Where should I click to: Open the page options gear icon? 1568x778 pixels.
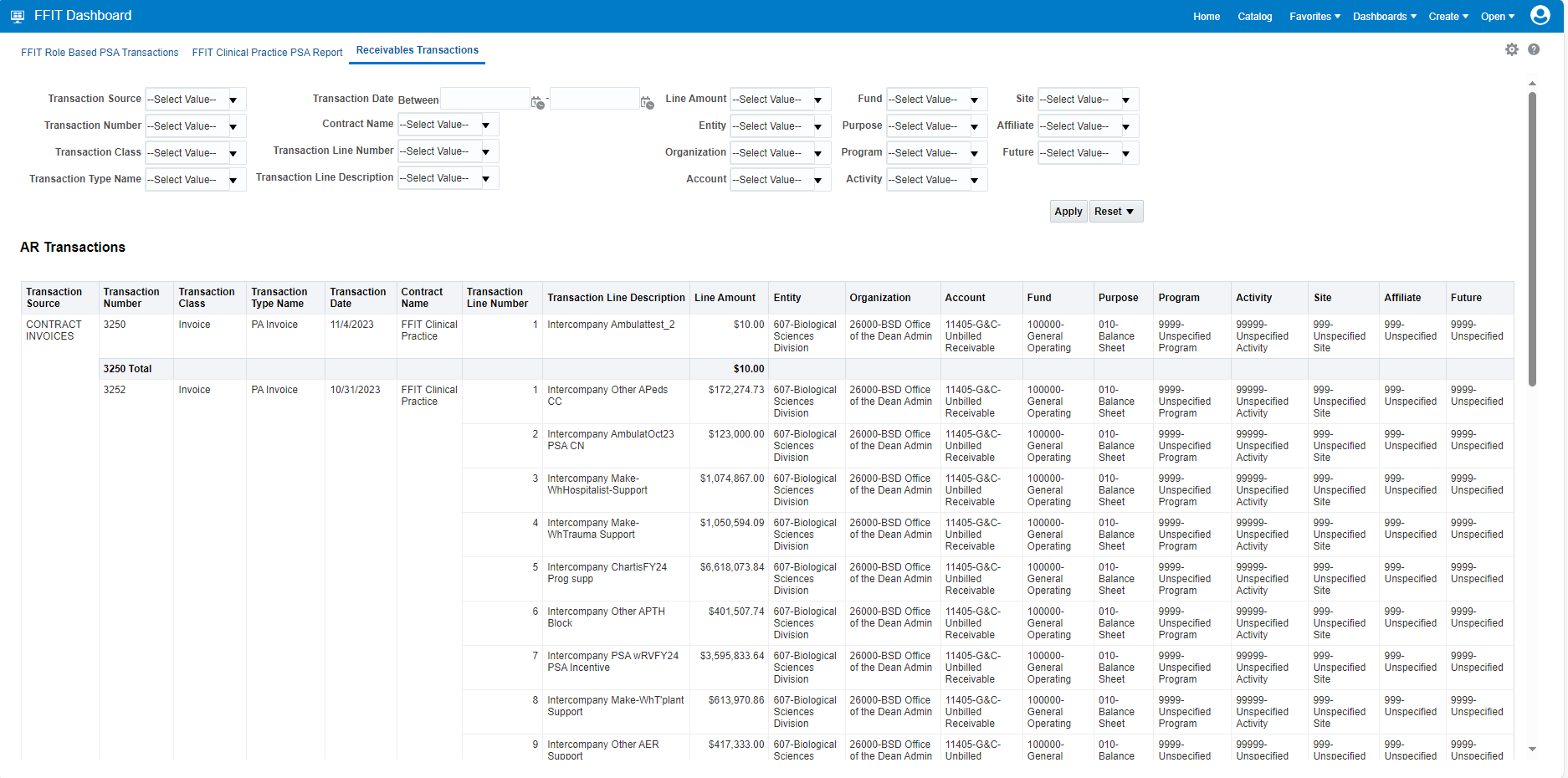point(1512,49)
